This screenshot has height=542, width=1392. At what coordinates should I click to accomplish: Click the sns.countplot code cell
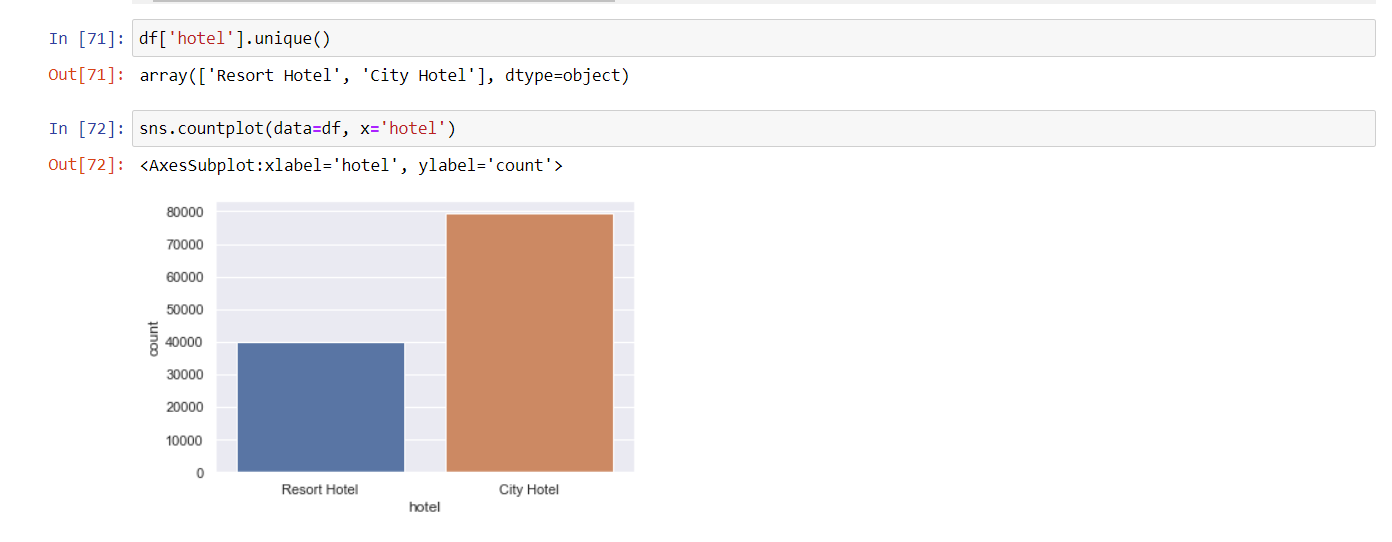753,128
